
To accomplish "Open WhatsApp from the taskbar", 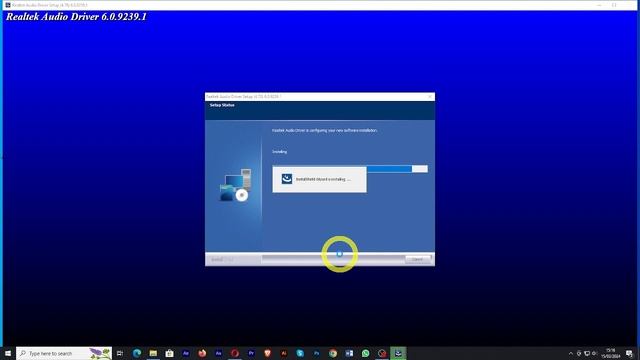I will [365, 353].
